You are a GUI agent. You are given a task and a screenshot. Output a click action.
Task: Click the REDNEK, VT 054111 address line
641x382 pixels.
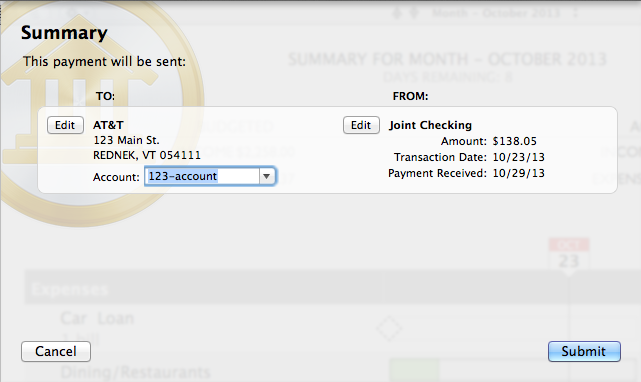tap(147, 155)
